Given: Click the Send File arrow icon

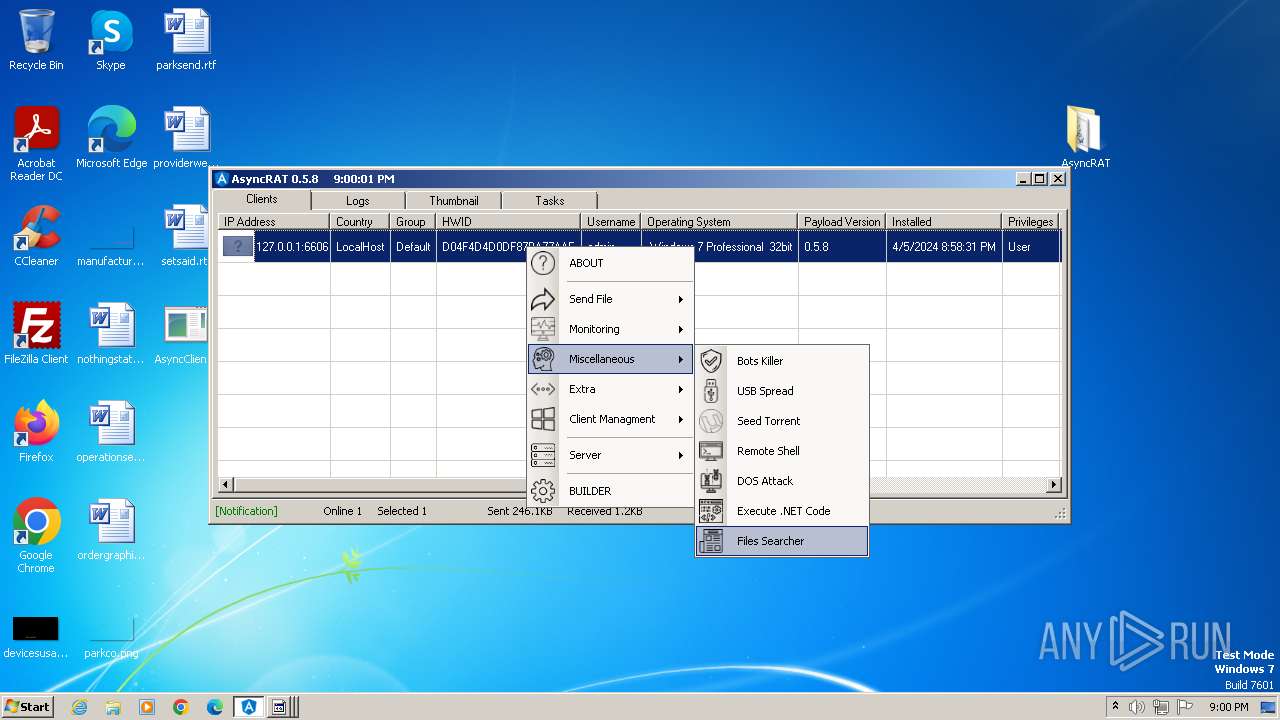Looking at the screenshot, I should (x=543, y=299).
